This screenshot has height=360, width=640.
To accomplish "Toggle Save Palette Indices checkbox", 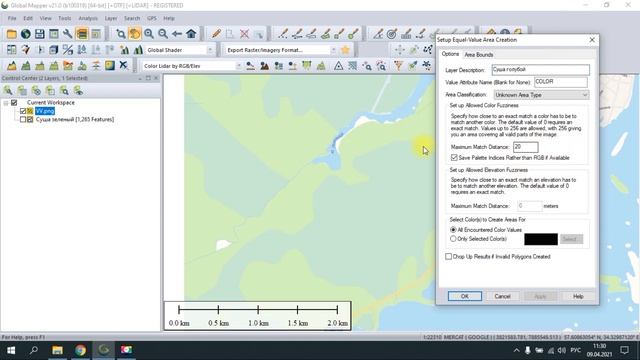I will (454, 158).
